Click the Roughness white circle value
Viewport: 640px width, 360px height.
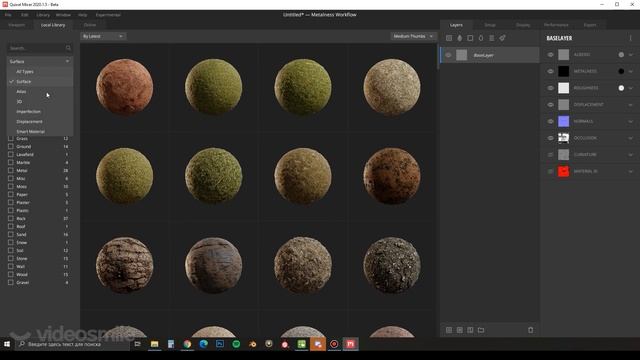pos(621,88)
